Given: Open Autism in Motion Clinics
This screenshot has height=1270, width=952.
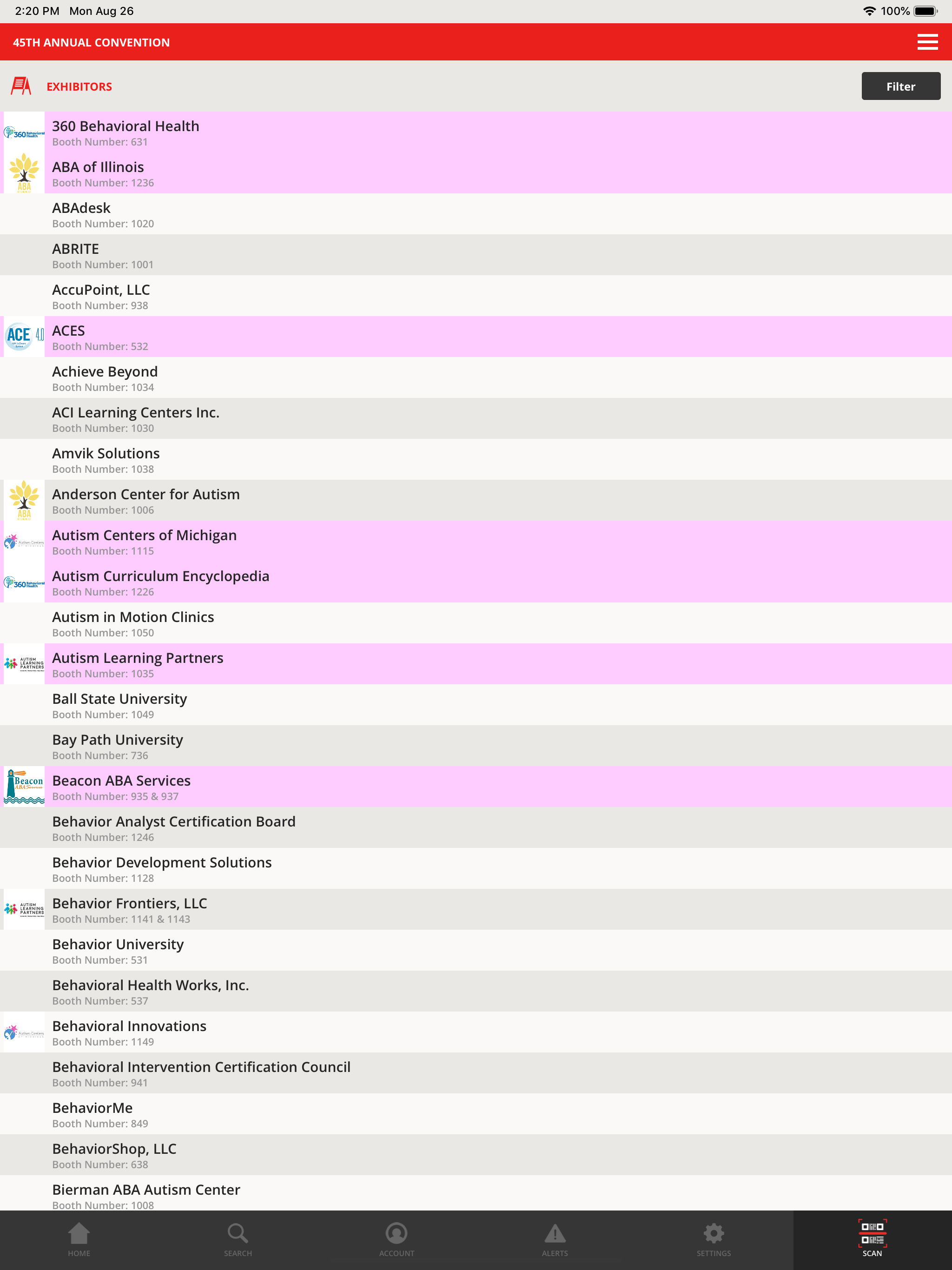Looking at the screenshot, I should [476, 623].
